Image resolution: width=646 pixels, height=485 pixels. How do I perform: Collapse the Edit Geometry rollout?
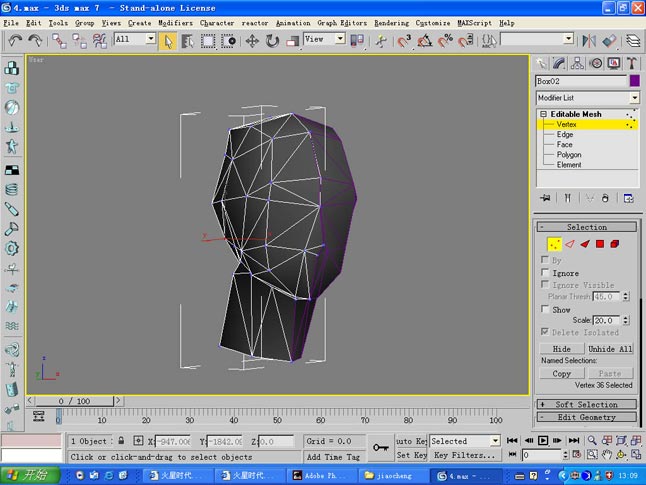[586, 417]
